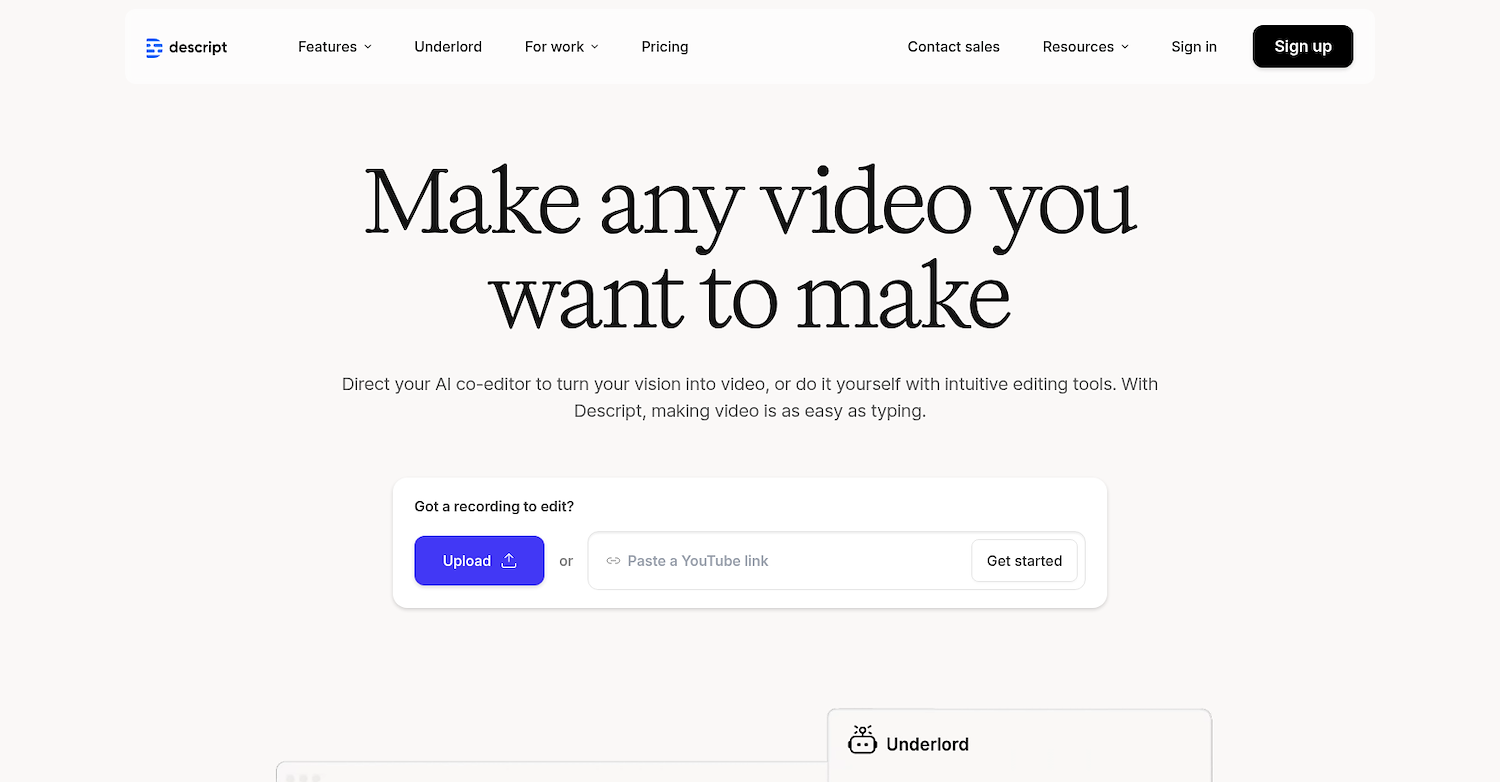Expand the Resources dropdown chevron
The width and height of the screenshot is (1500, 782).
click(x=1125, y=47)
